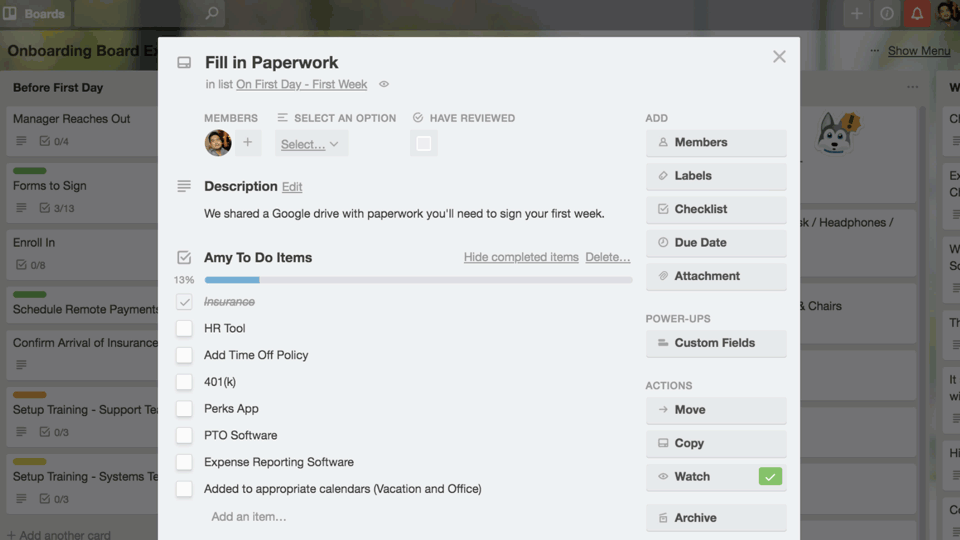Check the HR Tool item
The width and height of the screenshot is (960, 540).
pos(184,328)
